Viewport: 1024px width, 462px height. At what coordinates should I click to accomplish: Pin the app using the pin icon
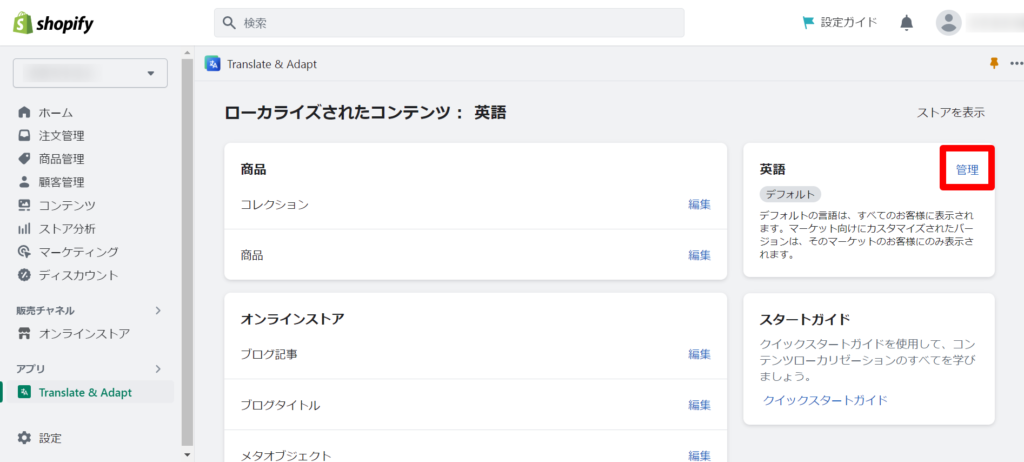(994, 63)
